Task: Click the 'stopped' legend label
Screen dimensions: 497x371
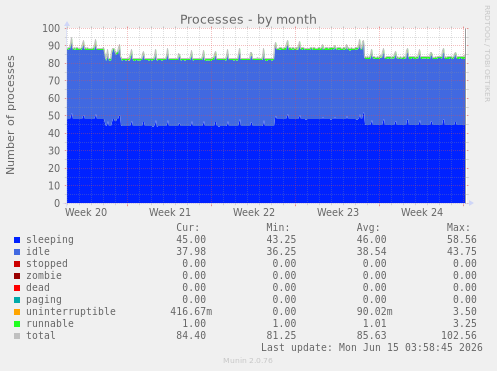Action: pyautogui.click(x=47, y=264)
